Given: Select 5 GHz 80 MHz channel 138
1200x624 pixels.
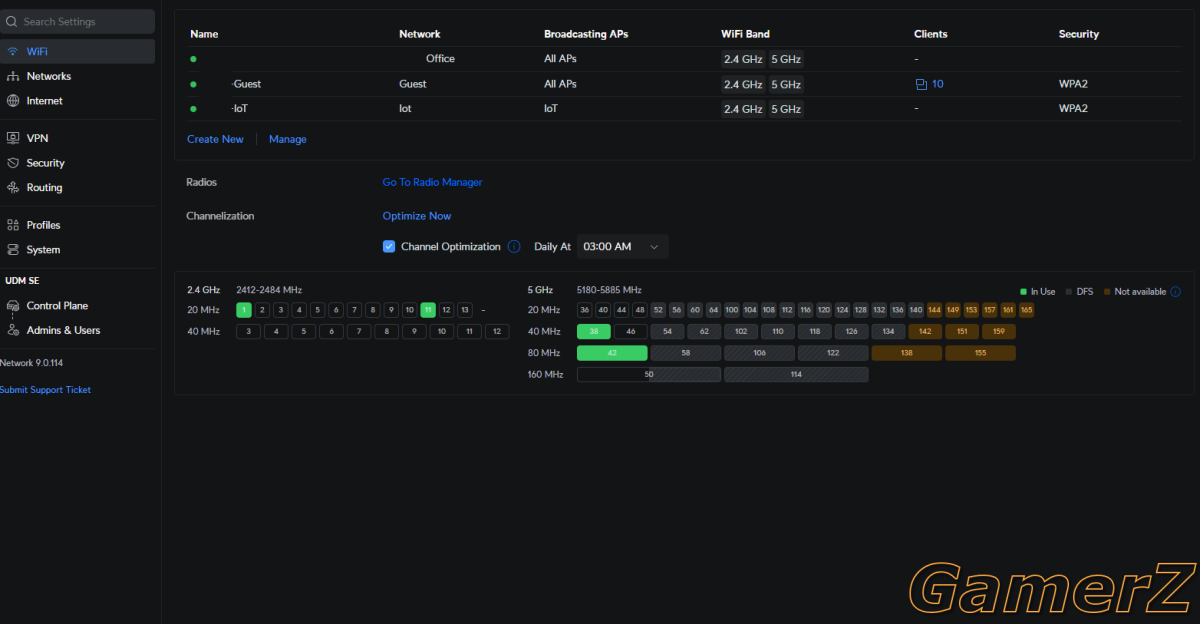Looking at the screenshot, I should (x=907, y=353).
